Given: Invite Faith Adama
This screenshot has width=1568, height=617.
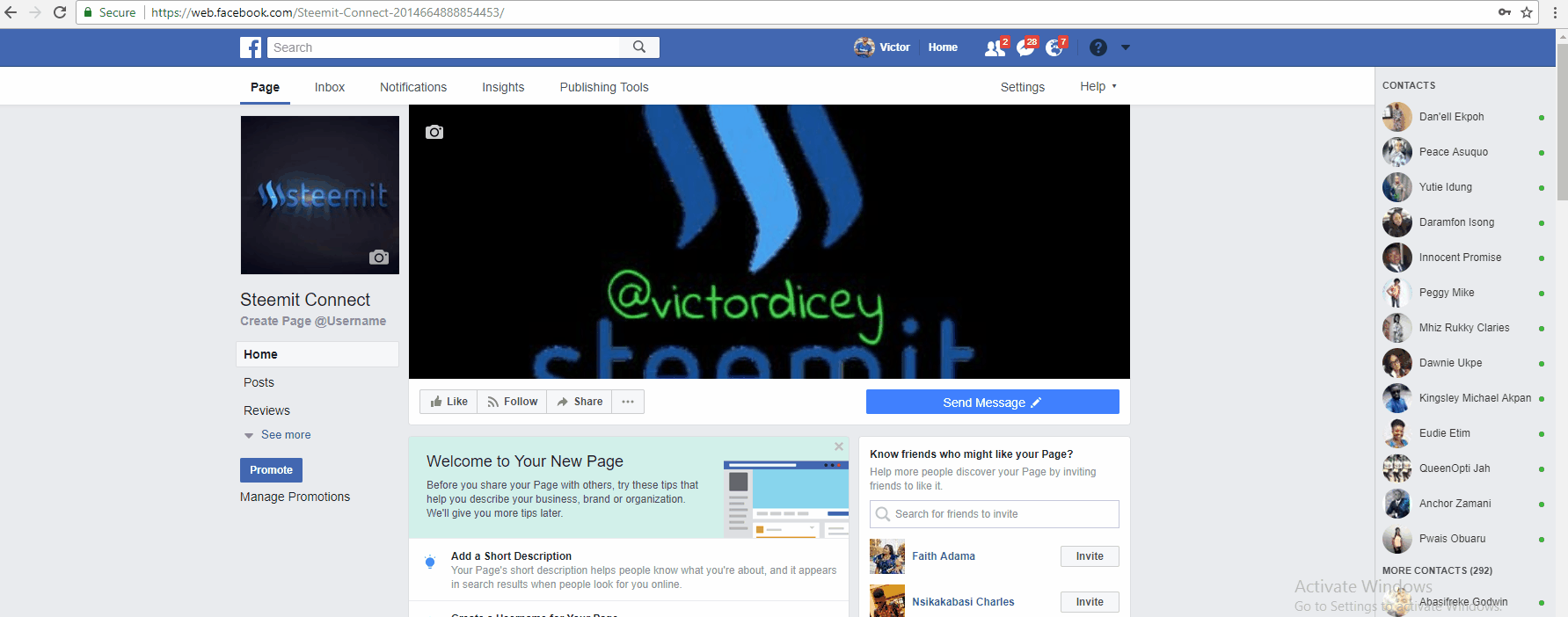Looking at the screenshot, I should 1090,556.
